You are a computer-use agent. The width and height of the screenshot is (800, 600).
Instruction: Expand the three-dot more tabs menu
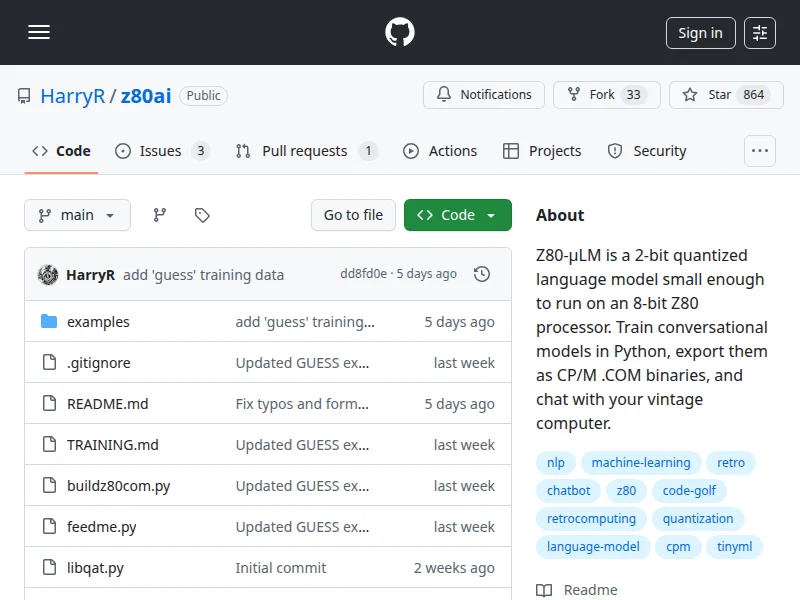760,151
